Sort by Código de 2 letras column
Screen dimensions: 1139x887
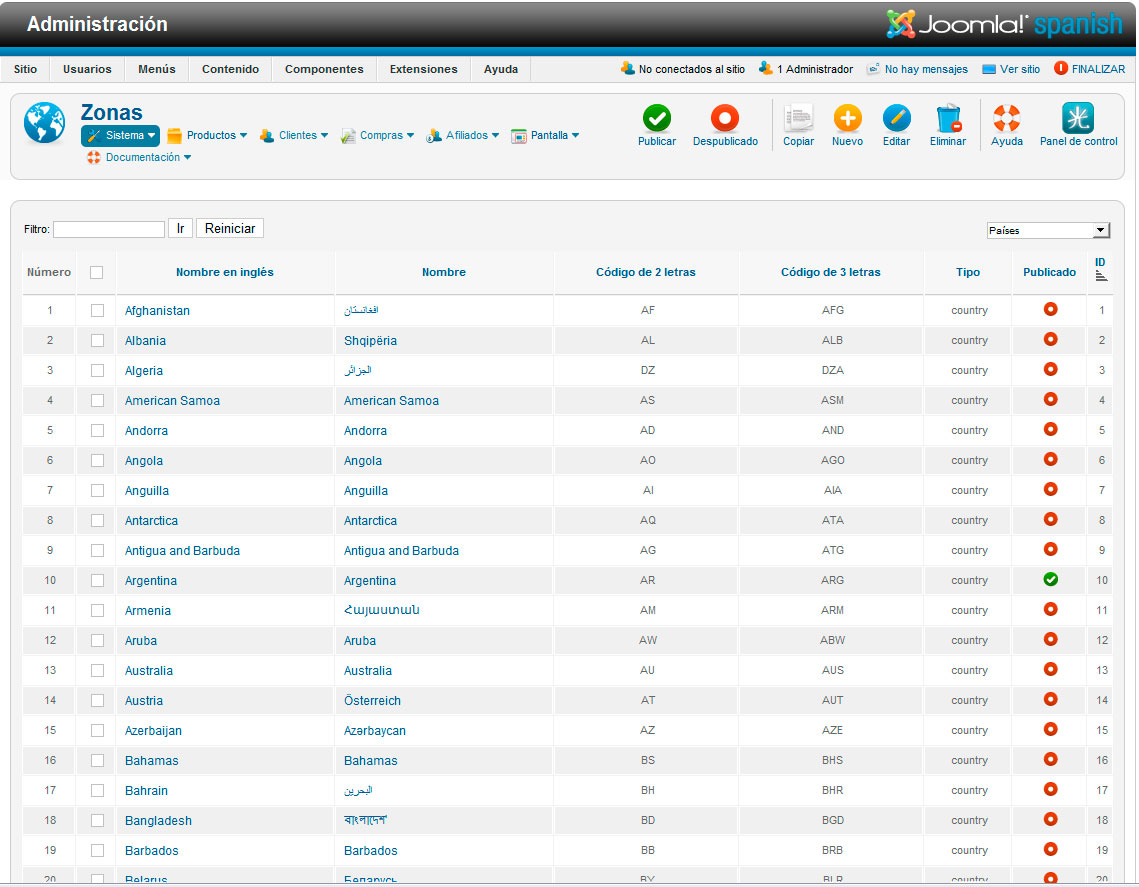click(646, 272)
